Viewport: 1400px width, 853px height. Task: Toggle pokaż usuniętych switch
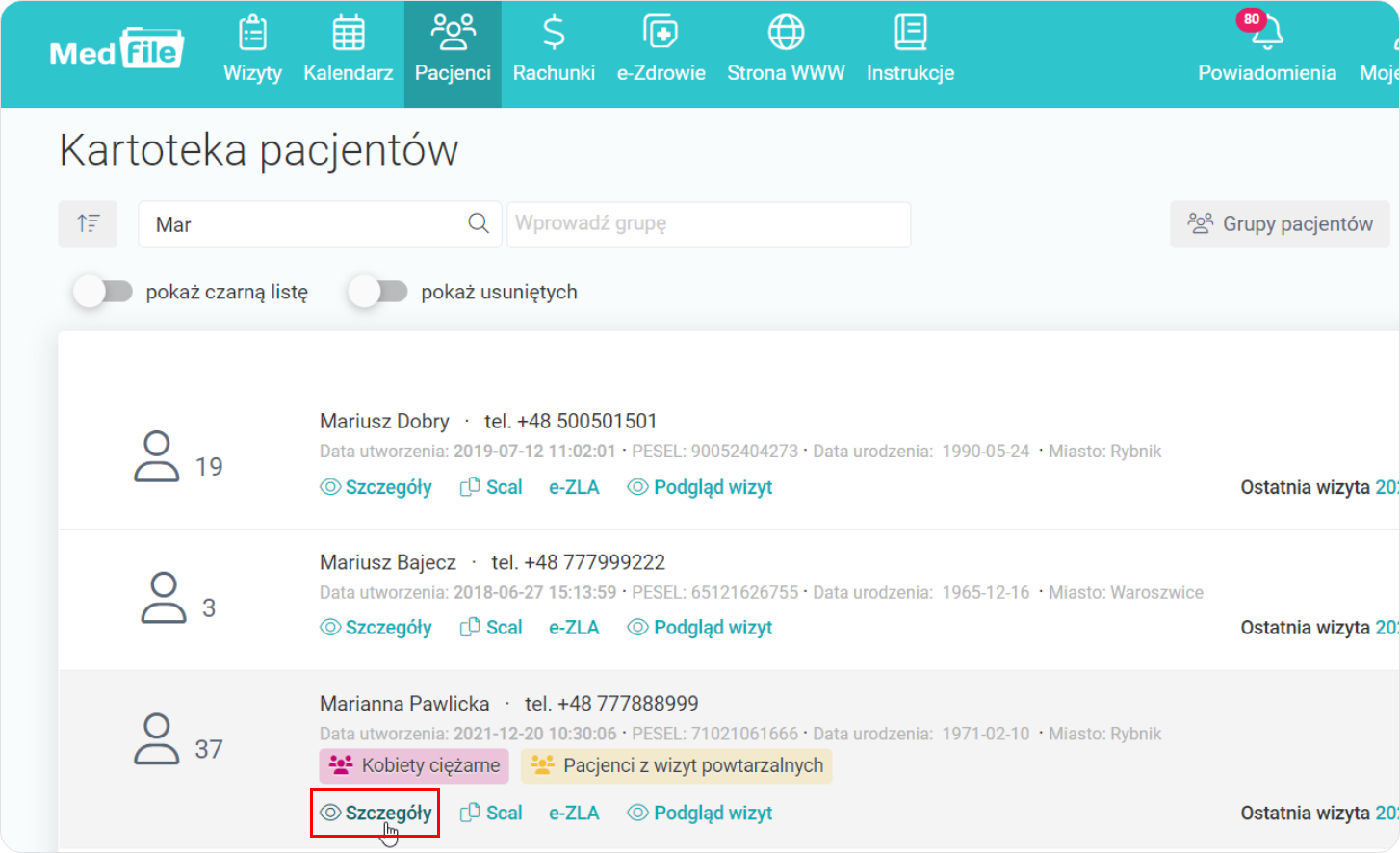click(378, 292)
